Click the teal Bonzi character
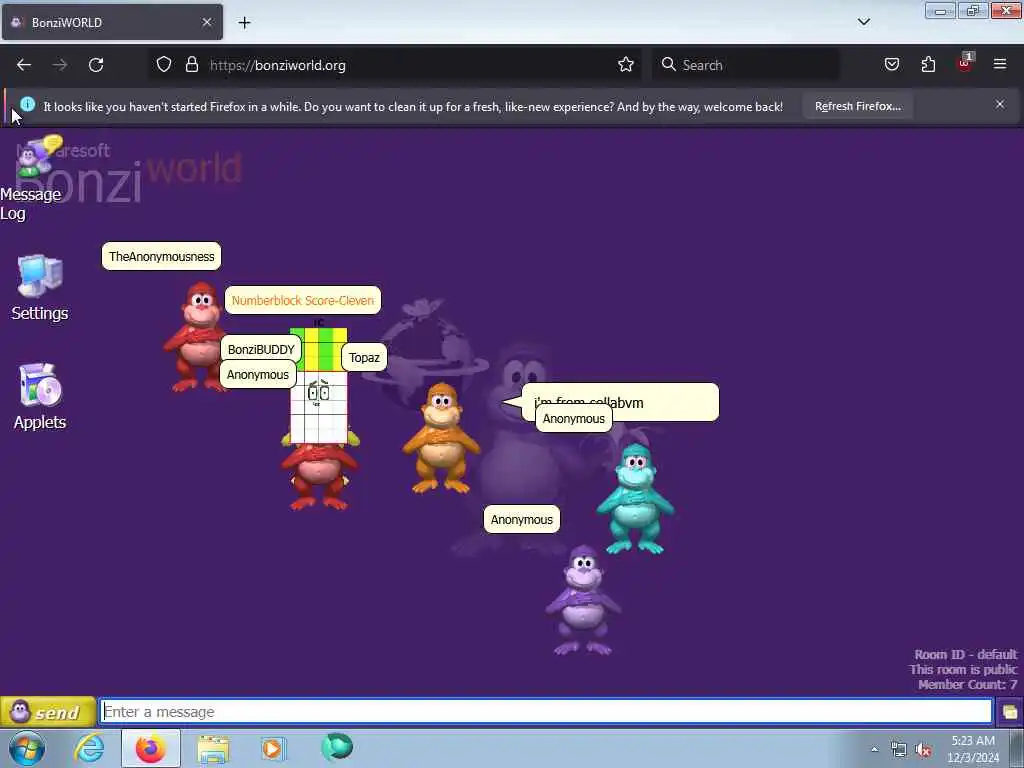1024x768 pixels. point(635,499)
